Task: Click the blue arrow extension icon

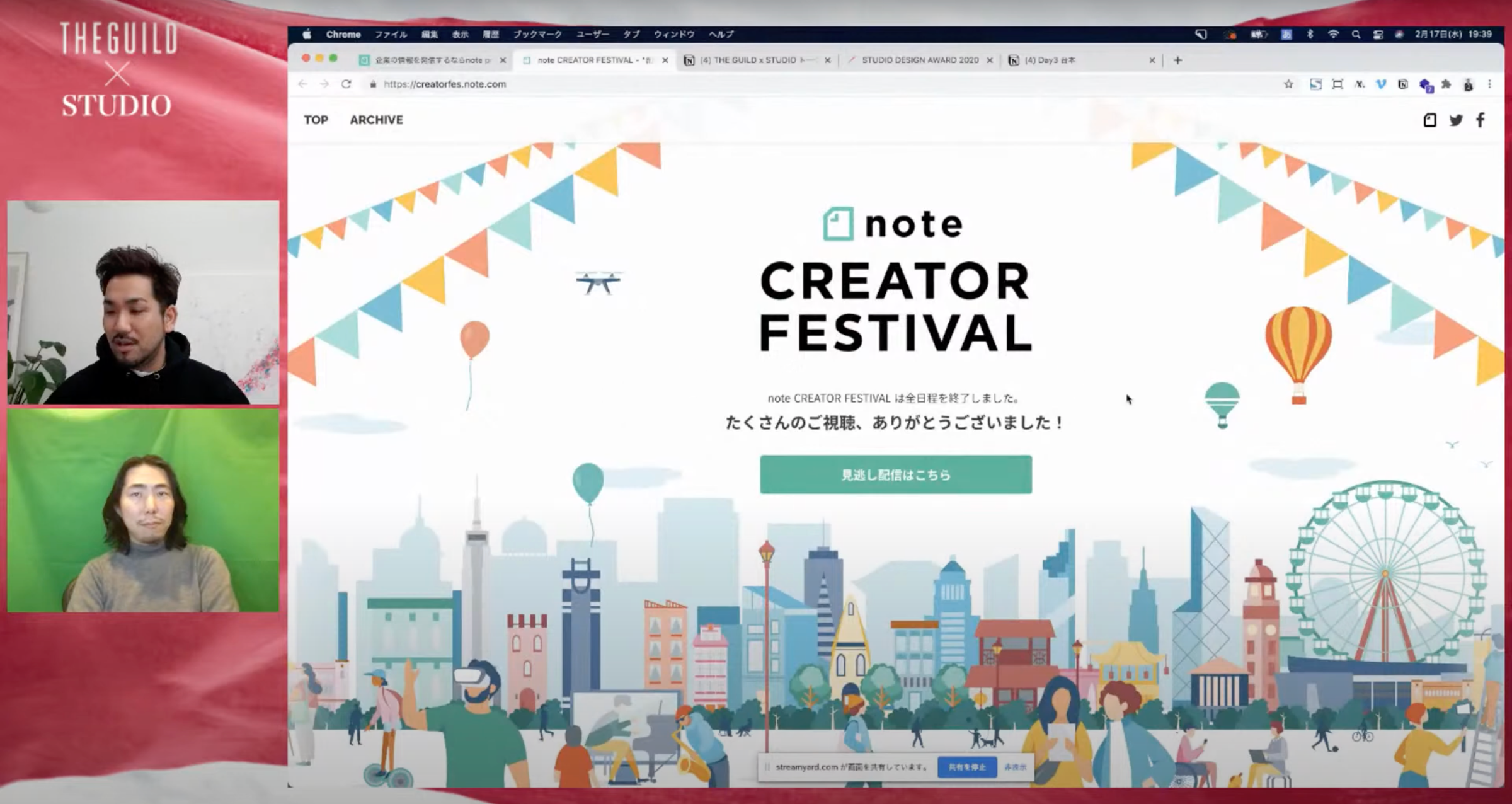Action: [1315, 84]
